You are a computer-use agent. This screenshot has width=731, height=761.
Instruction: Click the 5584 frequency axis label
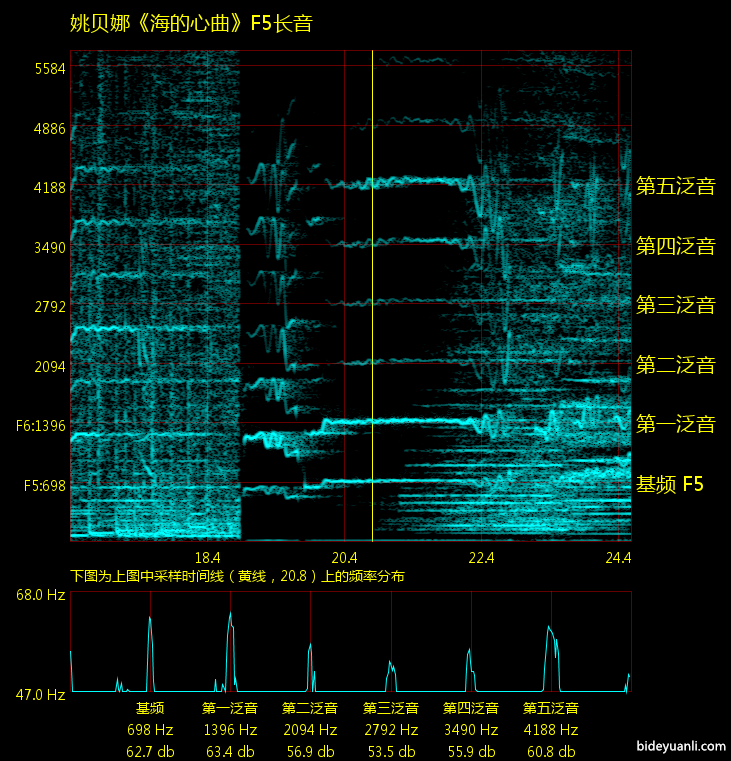(x=49, y=69)
